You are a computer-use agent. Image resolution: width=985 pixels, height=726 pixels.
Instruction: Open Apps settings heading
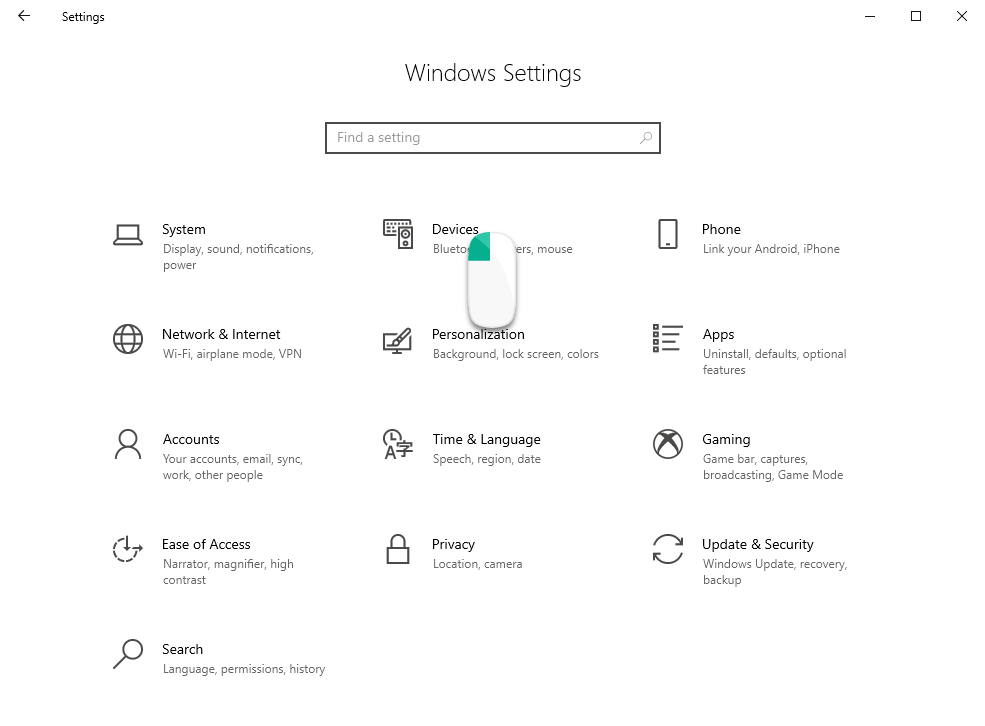click(x=719, y=335)
